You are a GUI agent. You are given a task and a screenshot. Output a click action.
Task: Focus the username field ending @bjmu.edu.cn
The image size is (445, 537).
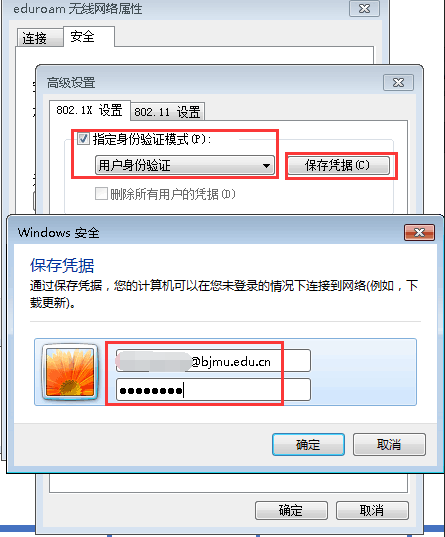pyautogui.click(x=213, y=361)
